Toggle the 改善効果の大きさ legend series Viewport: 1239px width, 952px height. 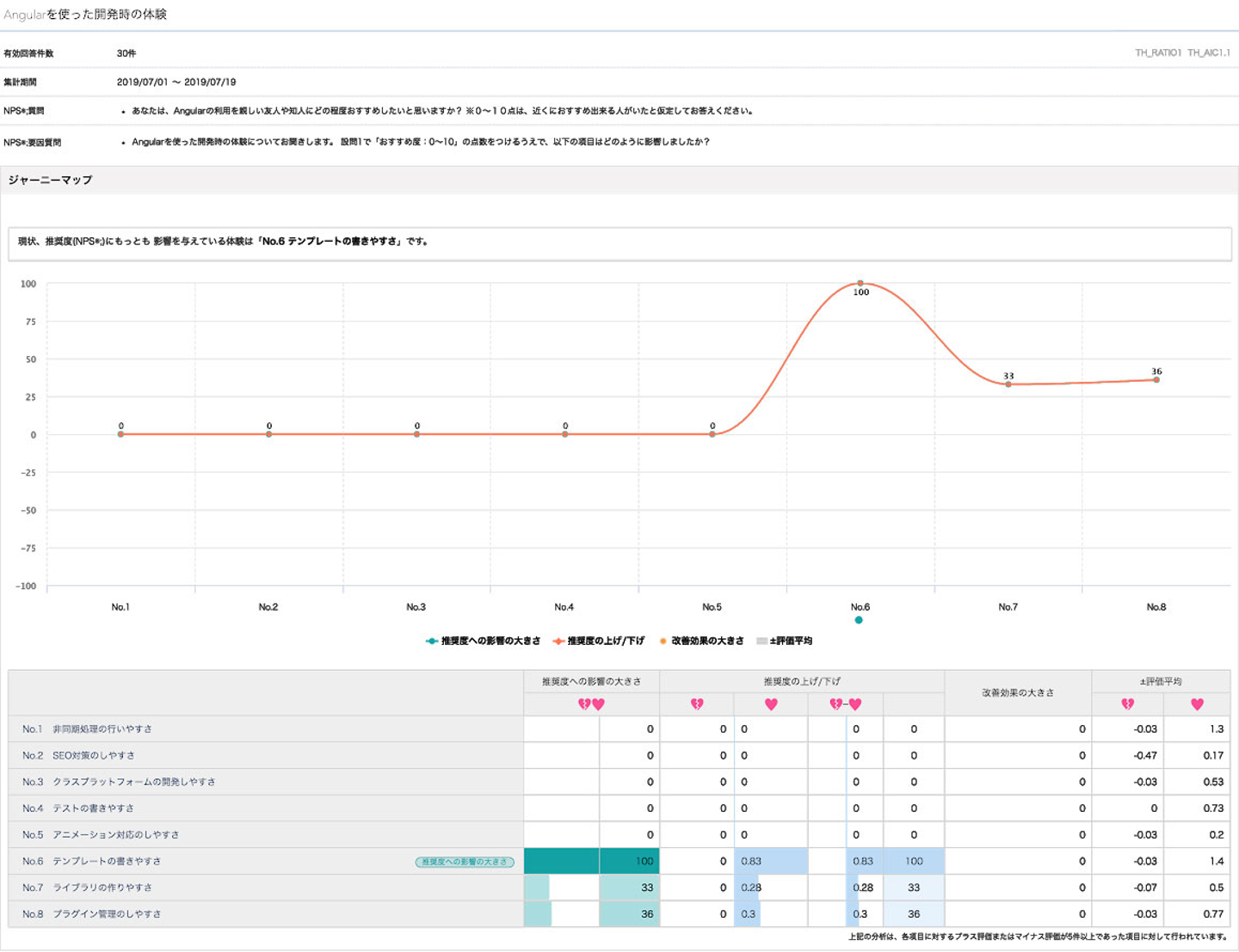click(x=701, y=641)
